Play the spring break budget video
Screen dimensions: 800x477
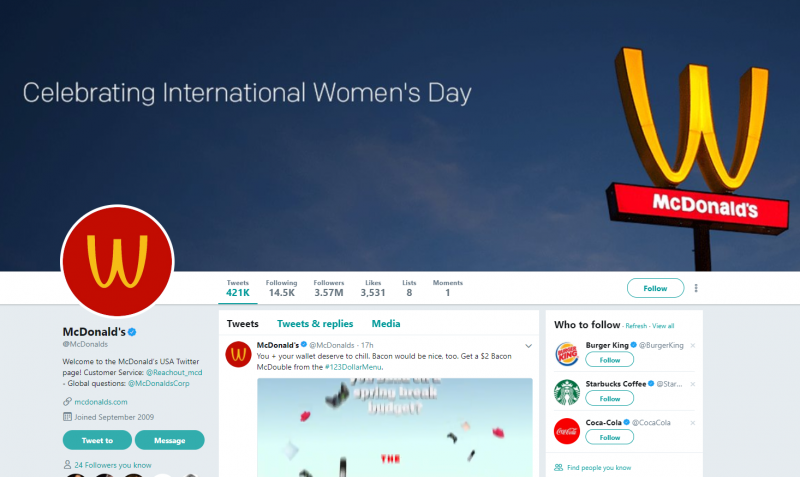(x=395, y=428)
